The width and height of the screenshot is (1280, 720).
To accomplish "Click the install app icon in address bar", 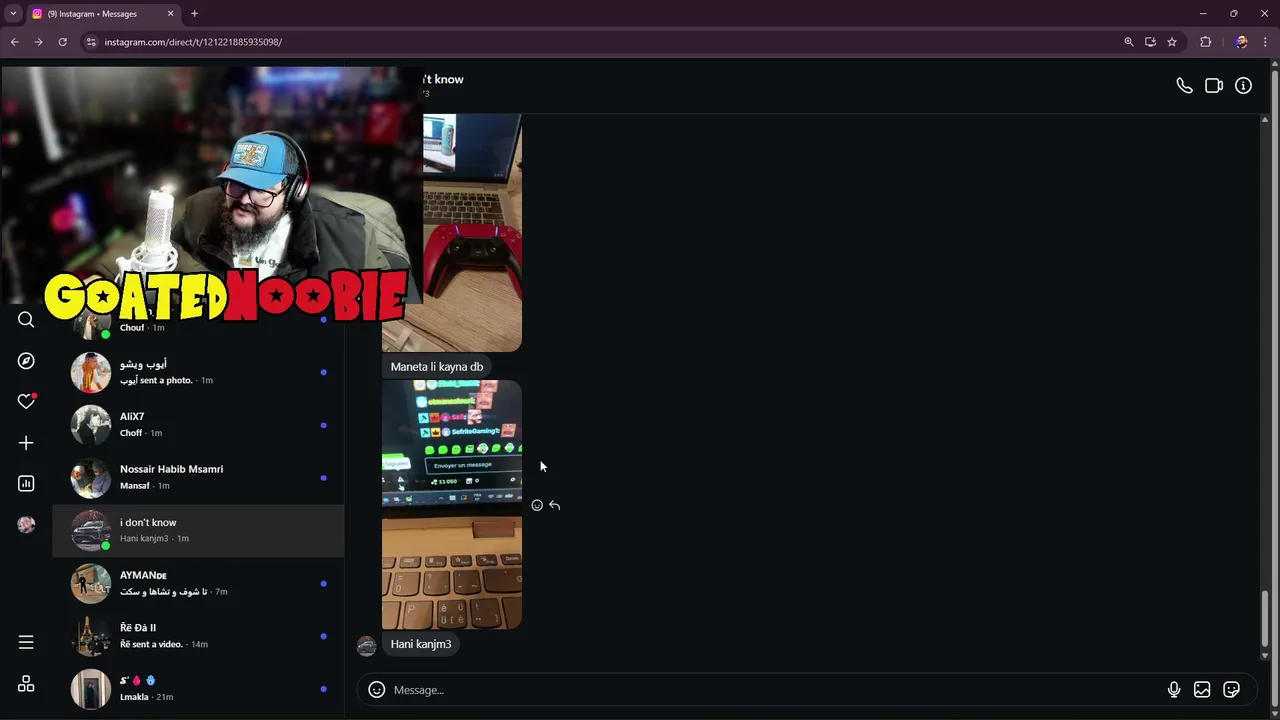I will tap(1150, 42).
